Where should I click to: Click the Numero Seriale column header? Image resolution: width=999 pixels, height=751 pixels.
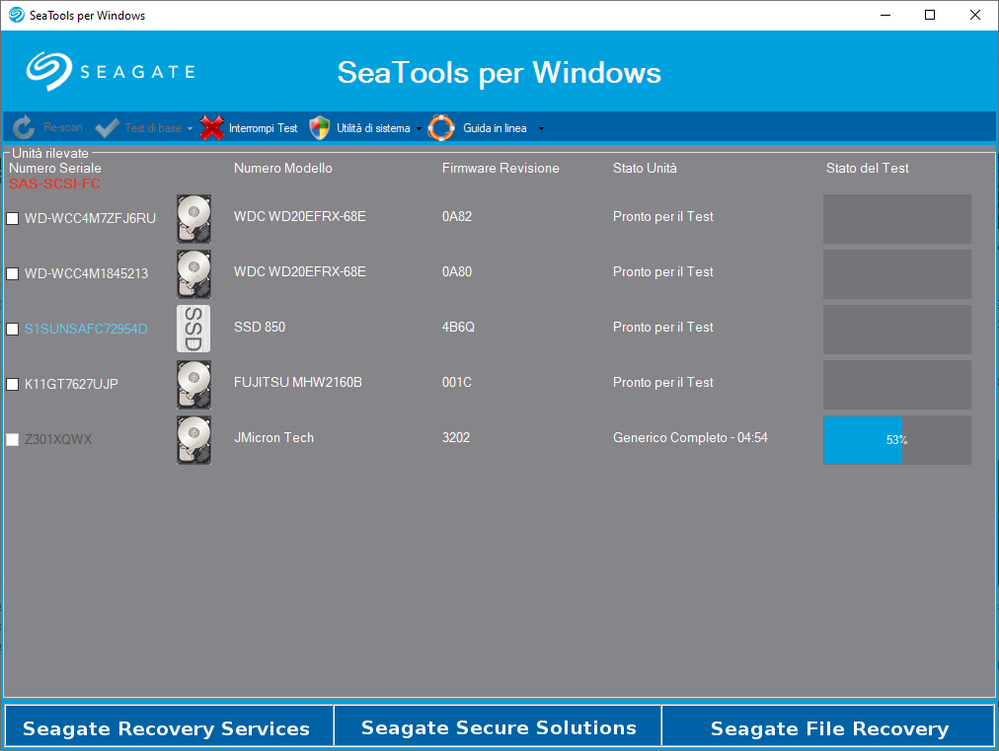pyautogui.click(x=55, y=168)
